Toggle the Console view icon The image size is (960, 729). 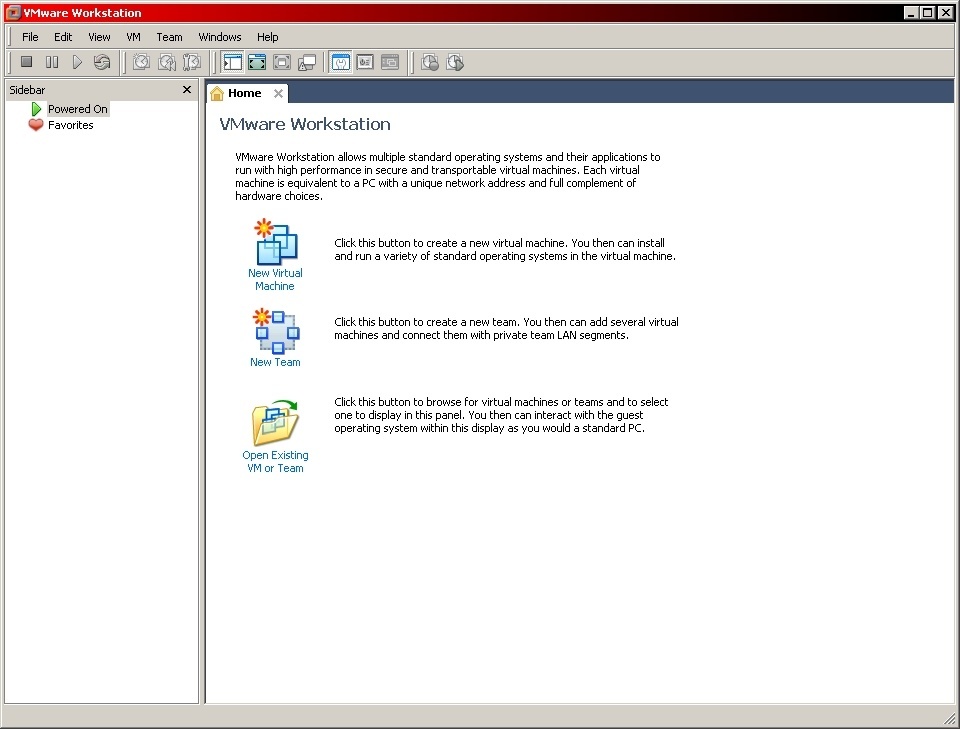click(x=340, y=61)
